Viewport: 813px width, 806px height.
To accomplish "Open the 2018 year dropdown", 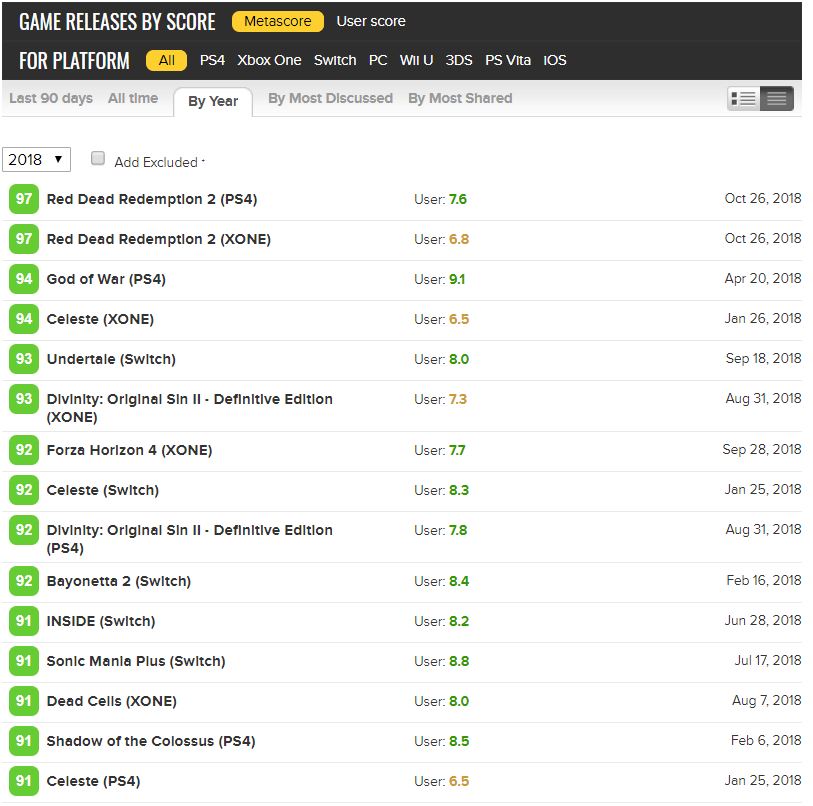I will 37,159.
